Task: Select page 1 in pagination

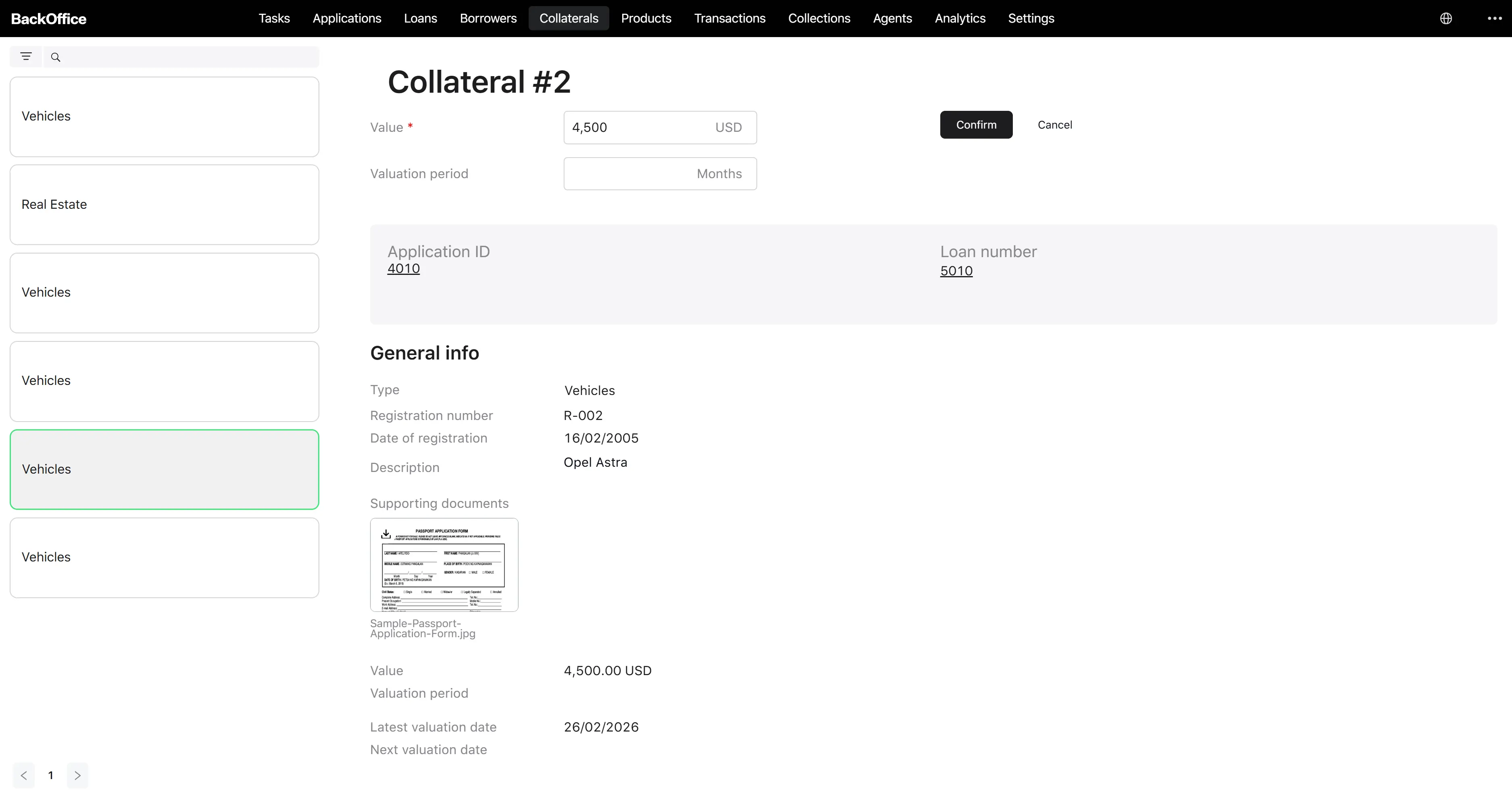Action: point(50,775)
